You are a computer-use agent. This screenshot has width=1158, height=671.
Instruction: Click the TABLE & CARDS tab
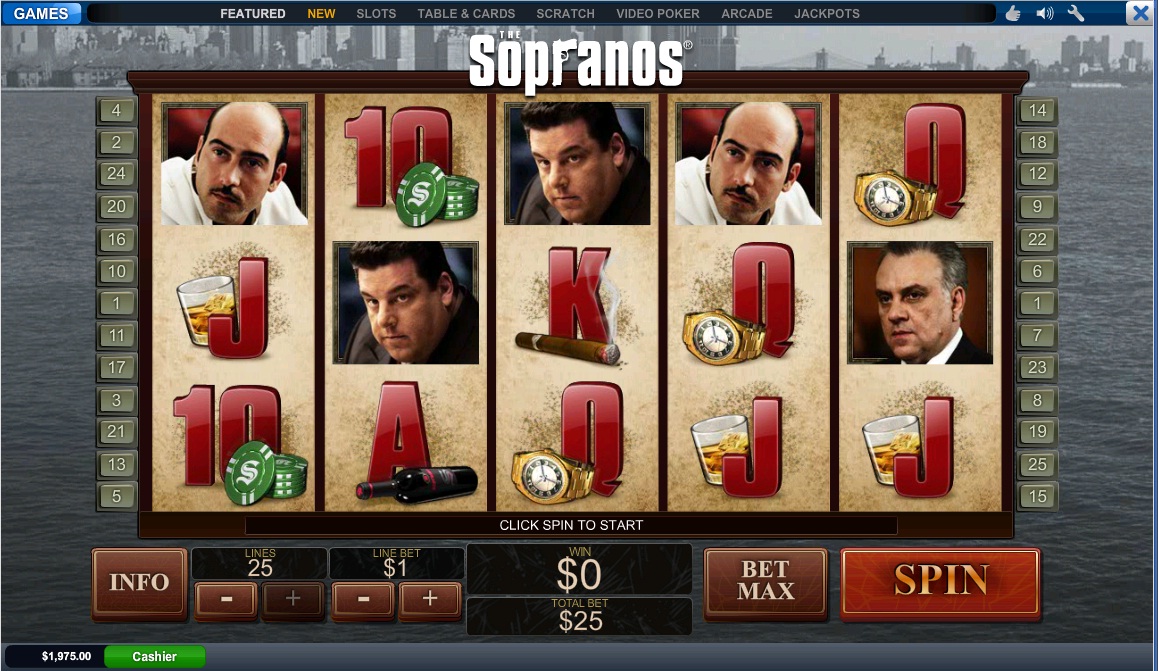click(466, 13)
